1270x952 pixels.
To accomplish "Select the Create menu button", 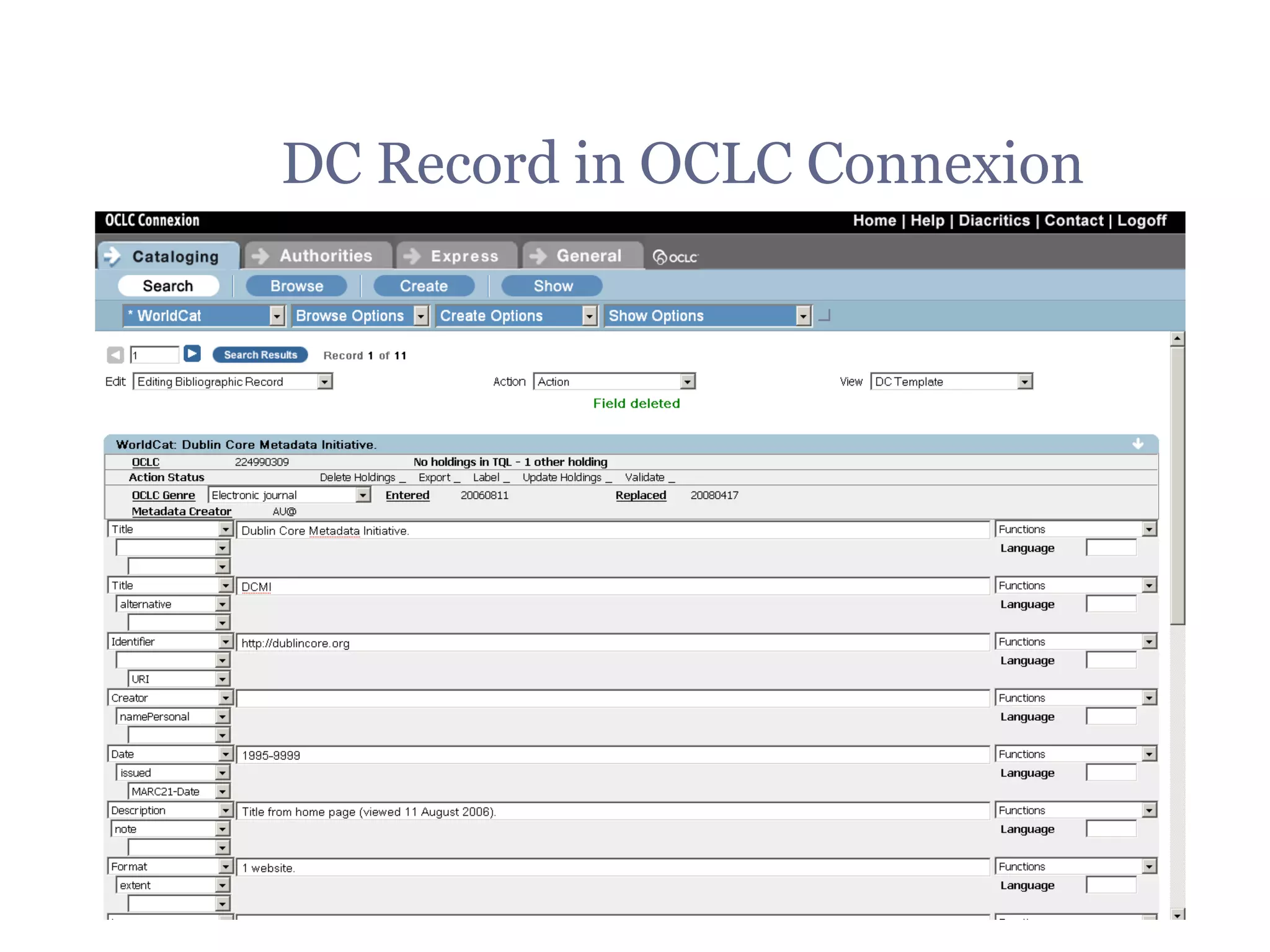I will [x=424, y=286].
